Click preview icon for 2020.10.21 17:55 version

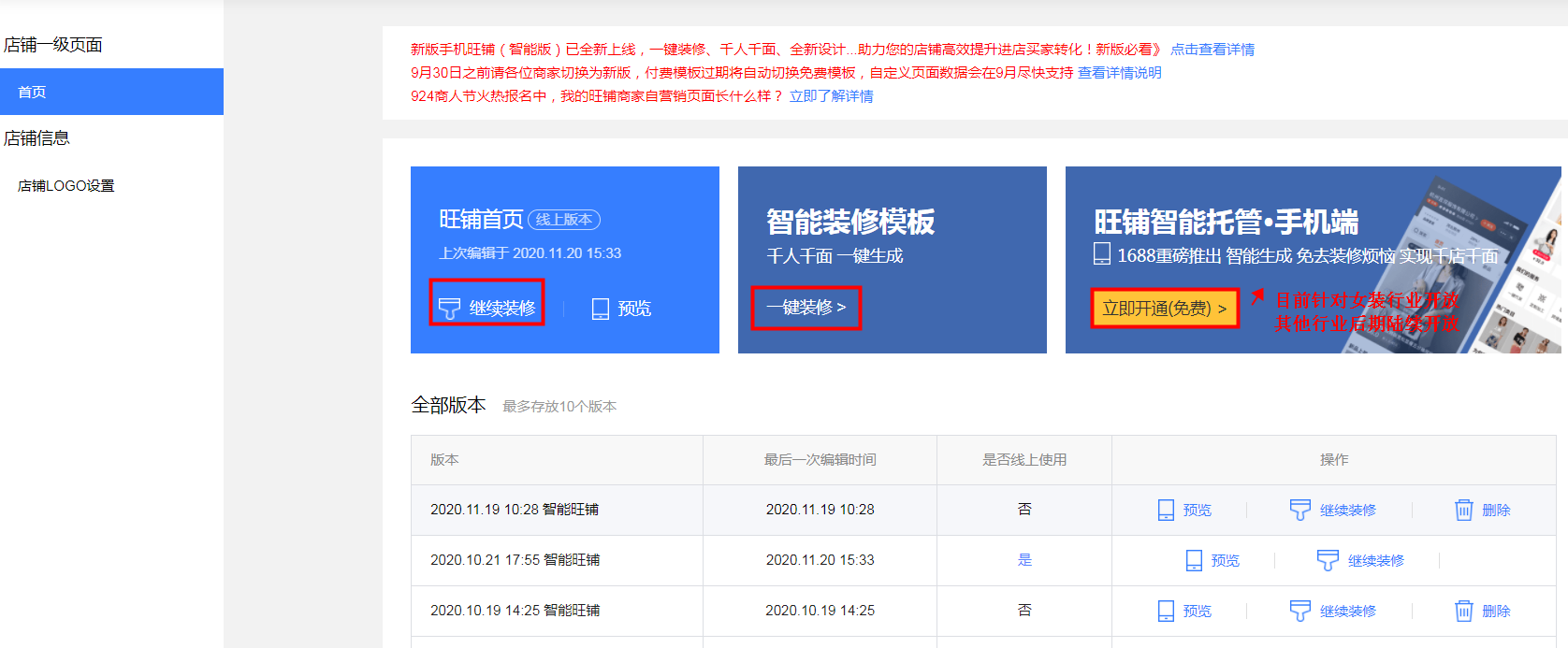(1194, 560)
